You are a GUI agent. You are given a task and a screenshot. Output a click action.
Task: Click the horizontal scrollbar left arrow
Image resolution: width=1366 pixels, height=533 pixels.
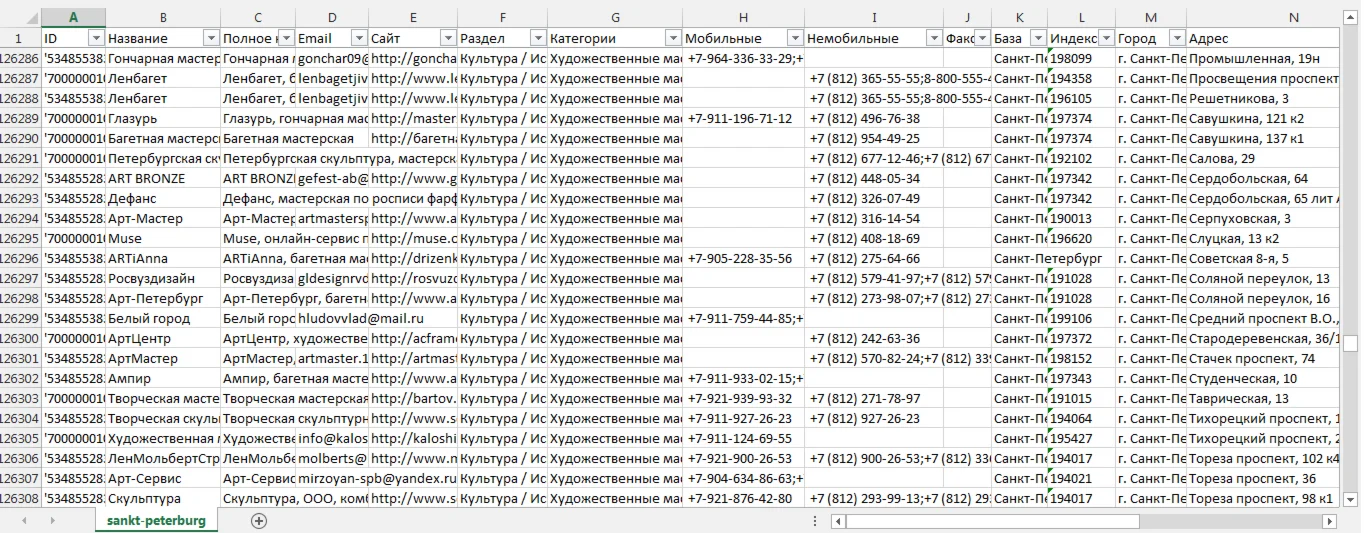click(x=839, y=521)
